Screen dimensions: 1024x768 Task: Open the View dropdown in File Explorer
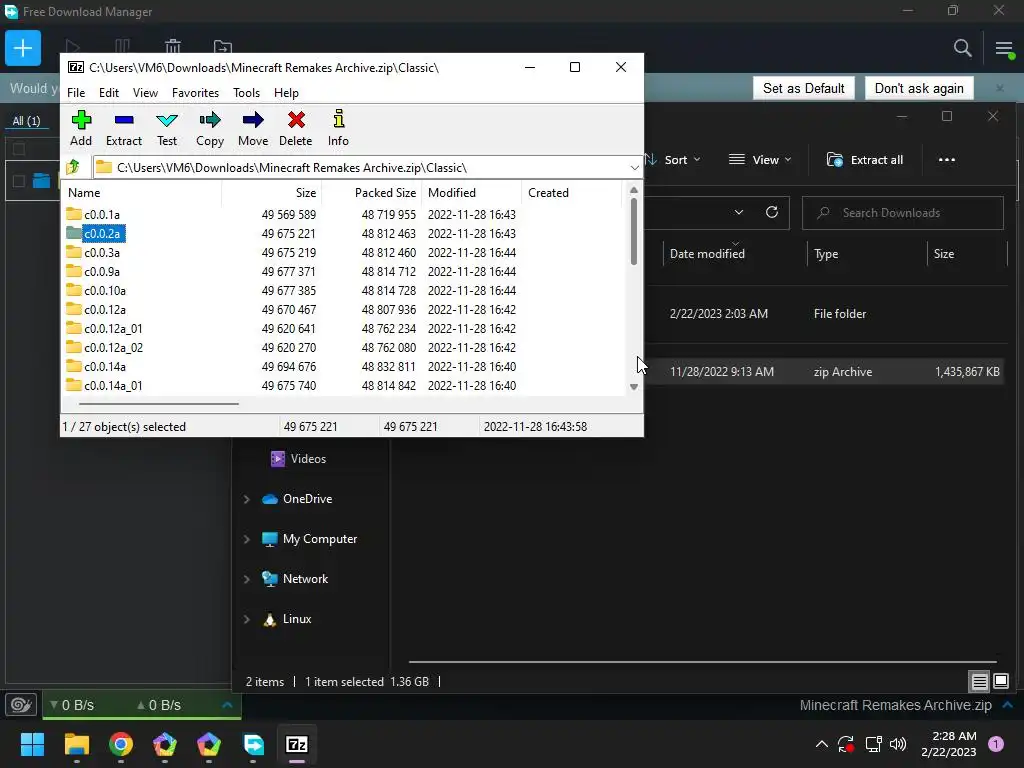[760, 160]
